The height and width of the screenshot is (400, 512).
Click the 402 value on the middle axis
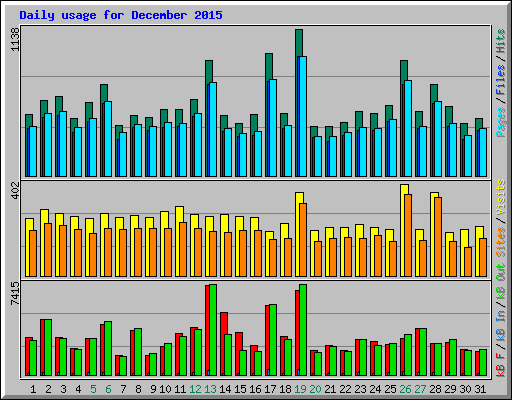click(x=15, y=190)
